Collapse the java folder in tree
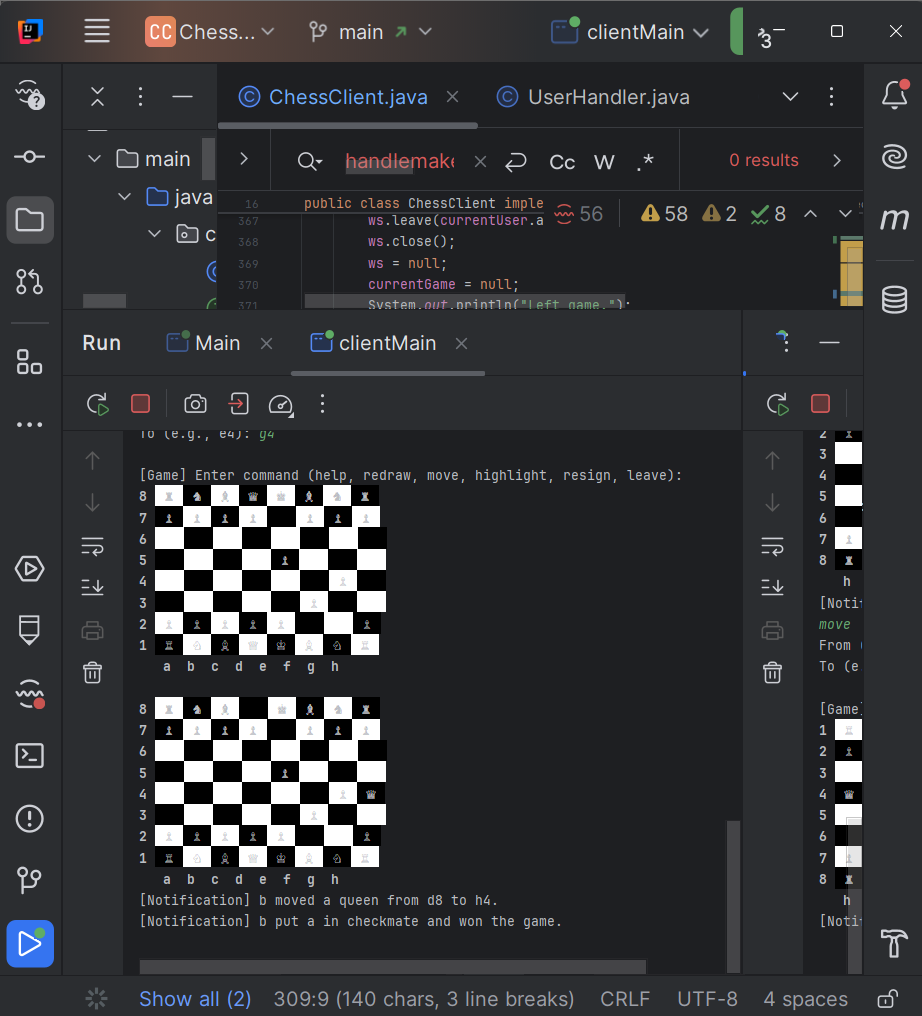Image resolution: width=922 pixels, height=1016 pixels. click(125, 197)
